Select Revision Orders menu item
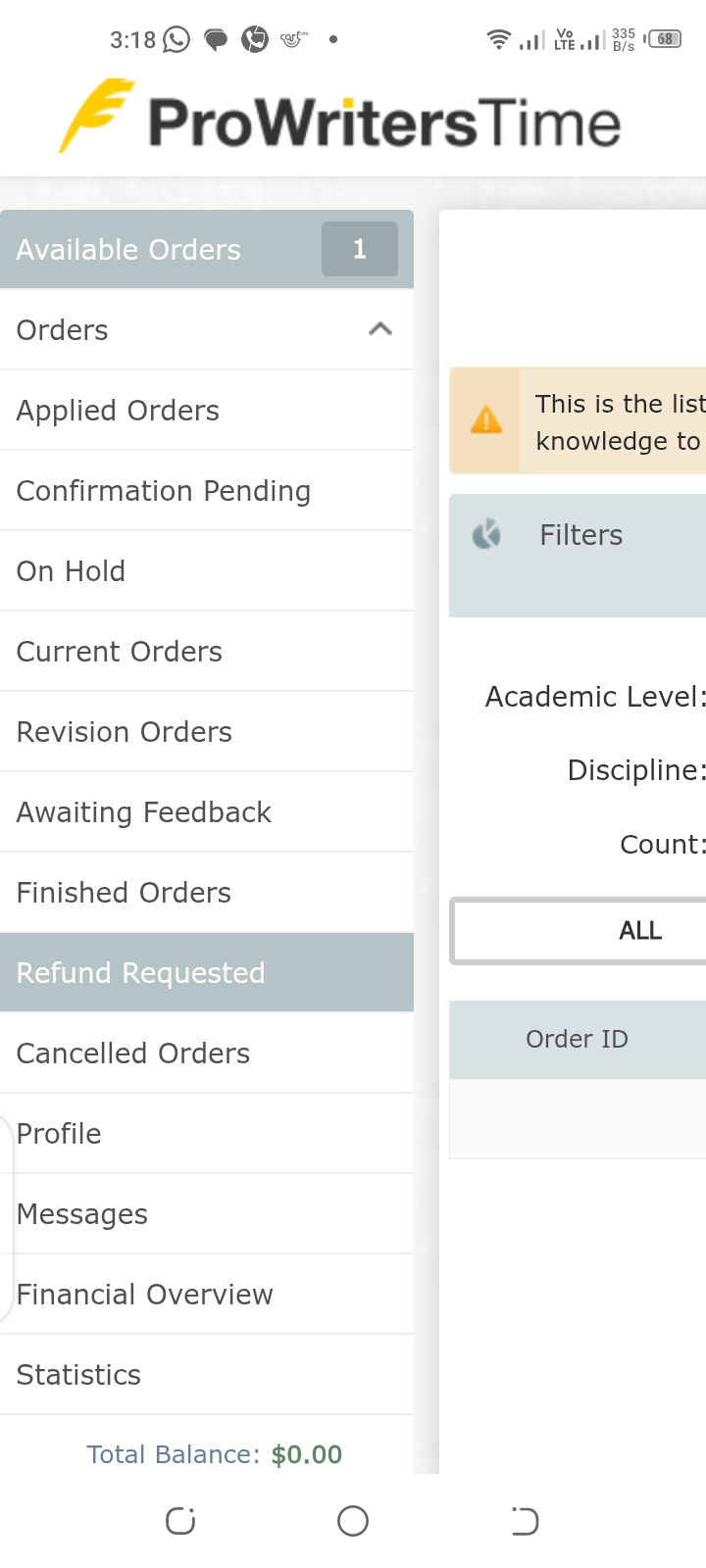 point(207,731)
